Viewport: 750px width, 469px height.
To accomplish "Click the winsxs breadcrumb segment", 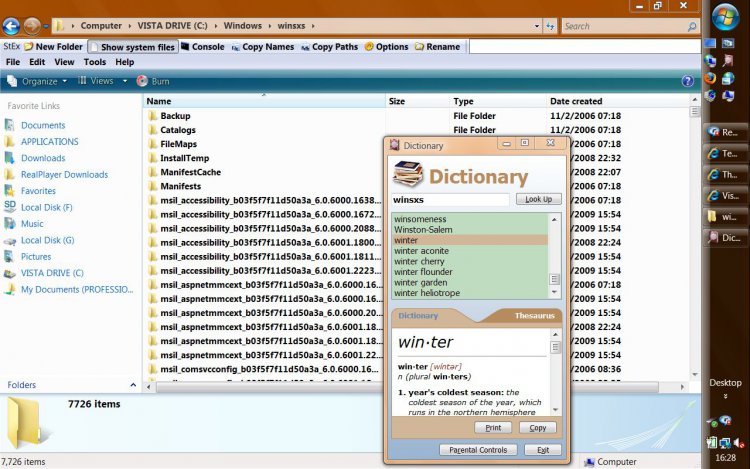I will (291, 26).
